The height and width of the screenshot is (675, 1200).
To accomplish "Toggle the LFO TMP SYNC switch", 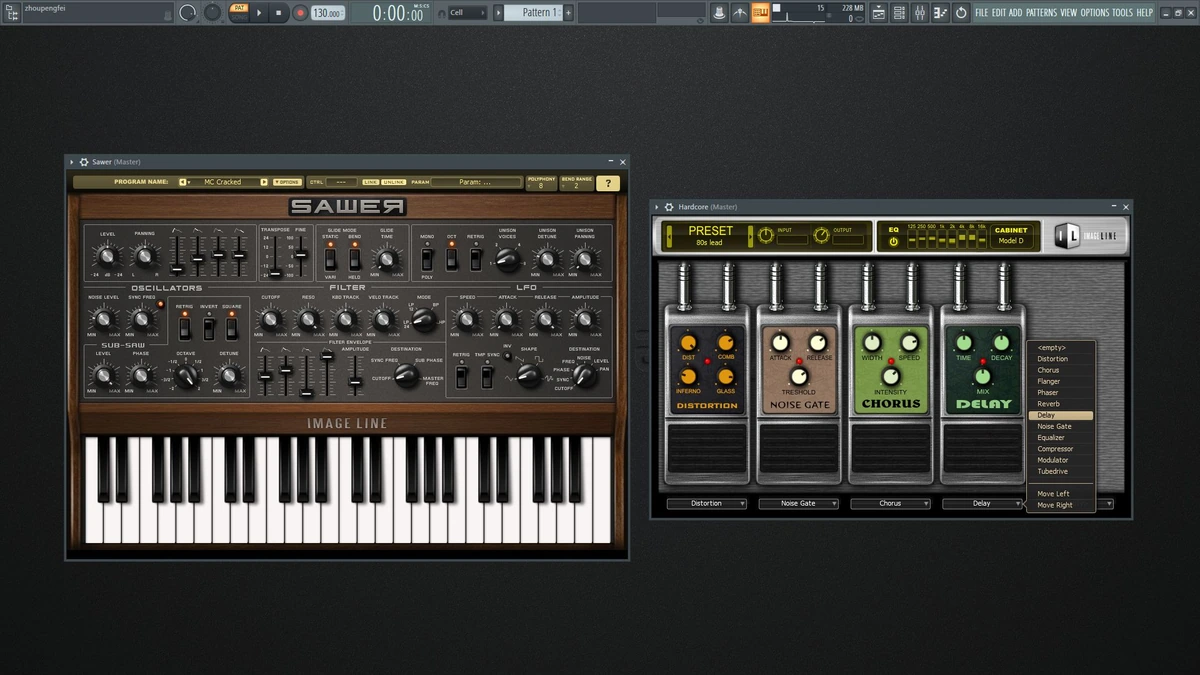I will point(486,377).
